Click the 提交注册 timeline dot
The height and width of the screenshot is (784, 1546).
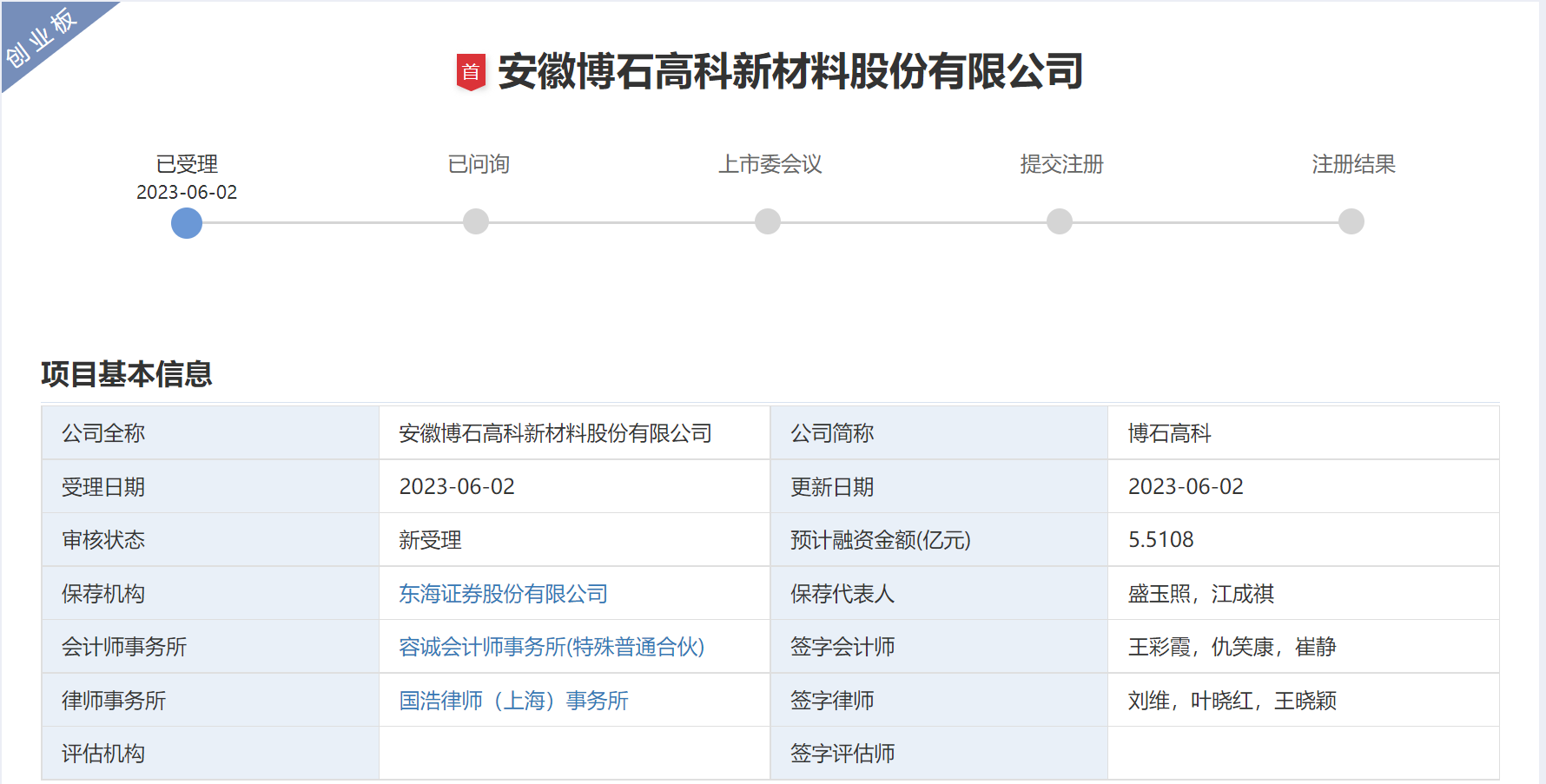pos(1058,223)
